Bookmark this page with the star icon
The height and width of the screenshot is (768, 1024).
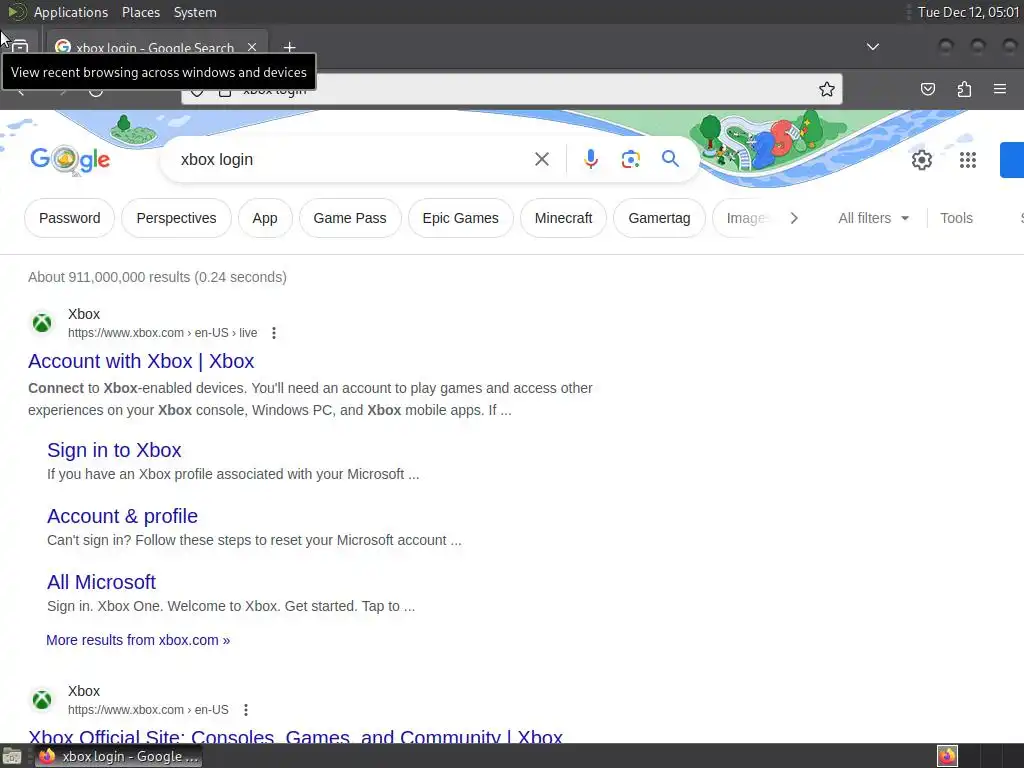click(827, 89)
